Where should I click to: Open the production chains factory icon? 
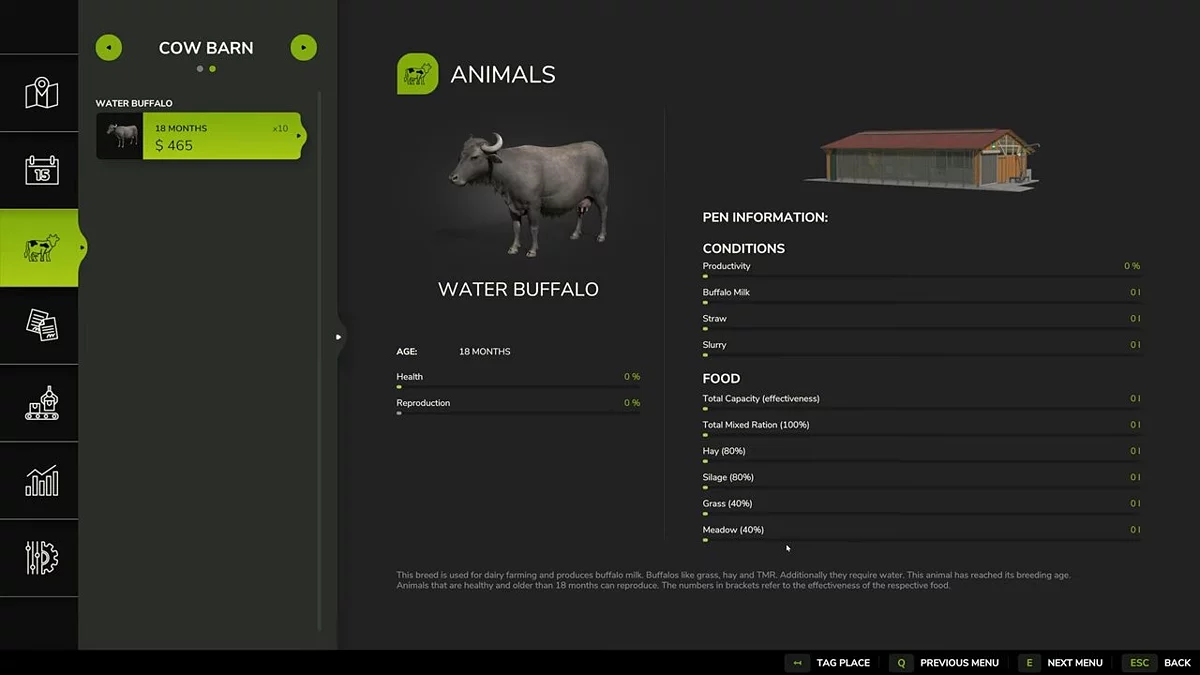[x=41, y=403]
